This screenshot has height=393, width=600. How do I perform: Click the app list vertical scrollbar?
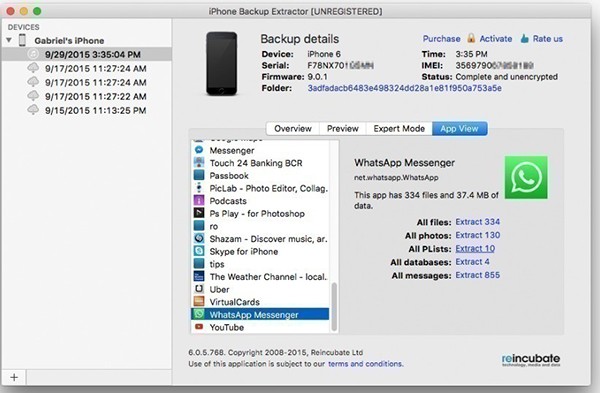click(334, 307)
